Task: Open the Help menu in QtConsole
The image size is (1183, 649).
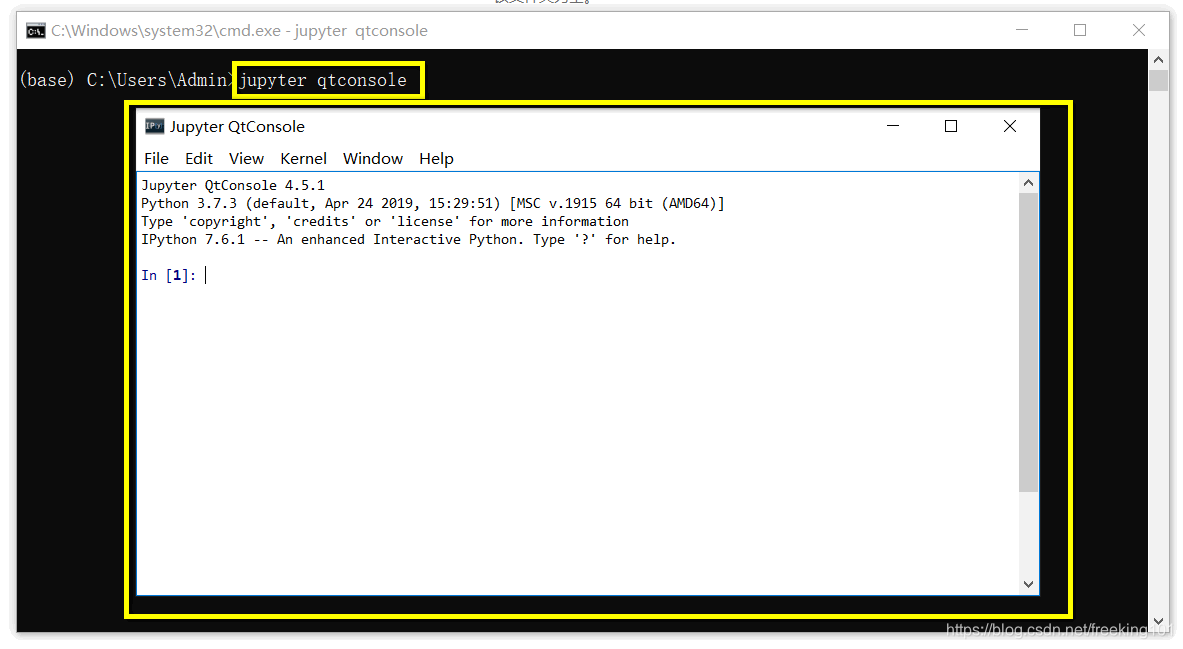Action: [436, 158]
